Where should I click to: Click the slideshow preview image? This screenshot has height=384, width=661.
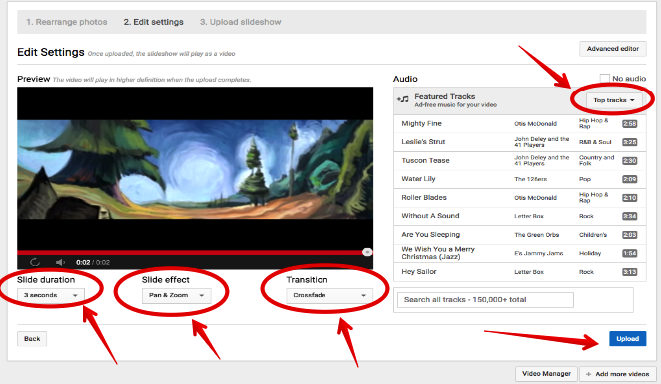(x=195, y=169)
